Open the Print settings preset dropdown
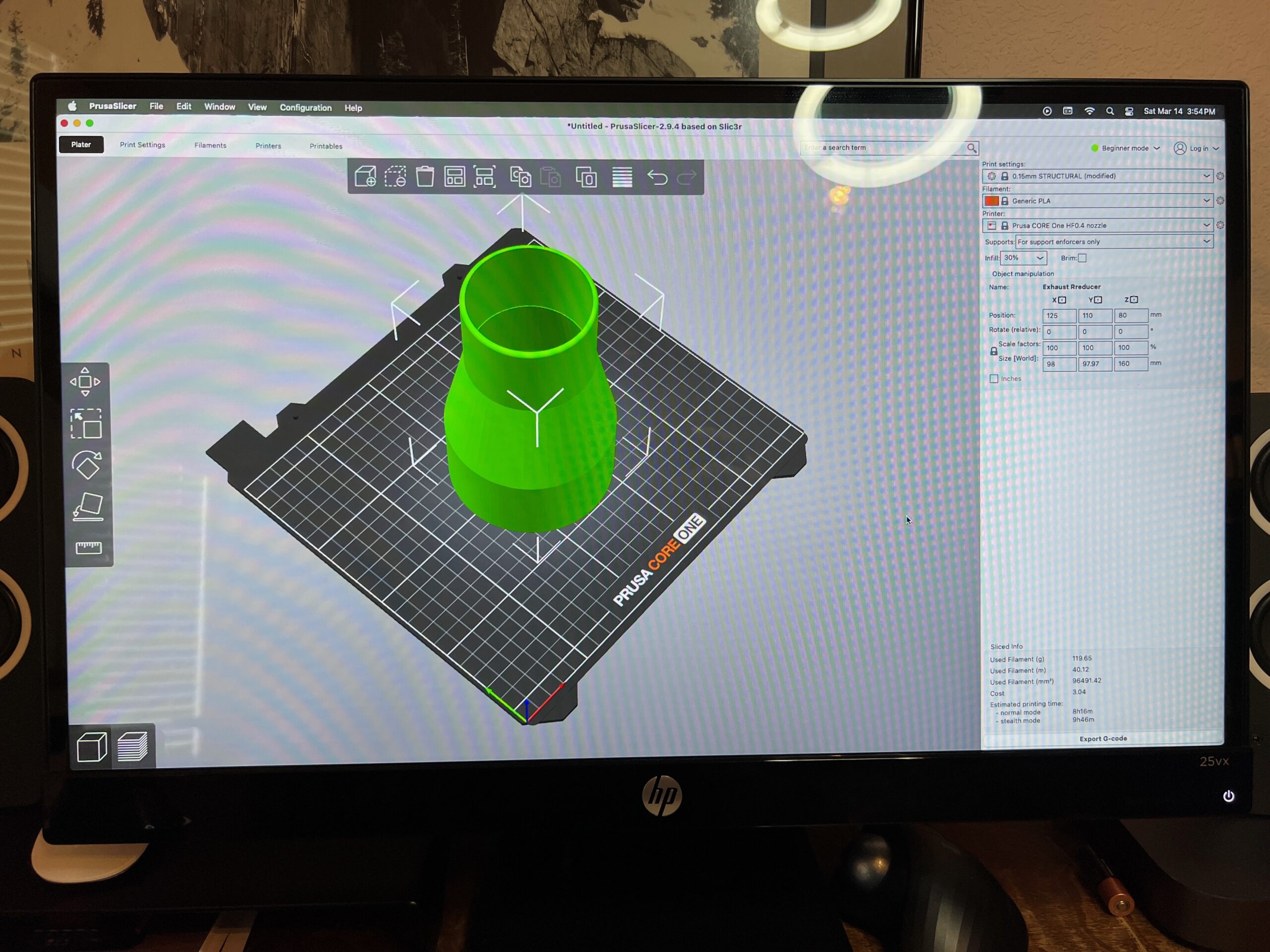The image size is (1270, 952). click(1096, 176)
